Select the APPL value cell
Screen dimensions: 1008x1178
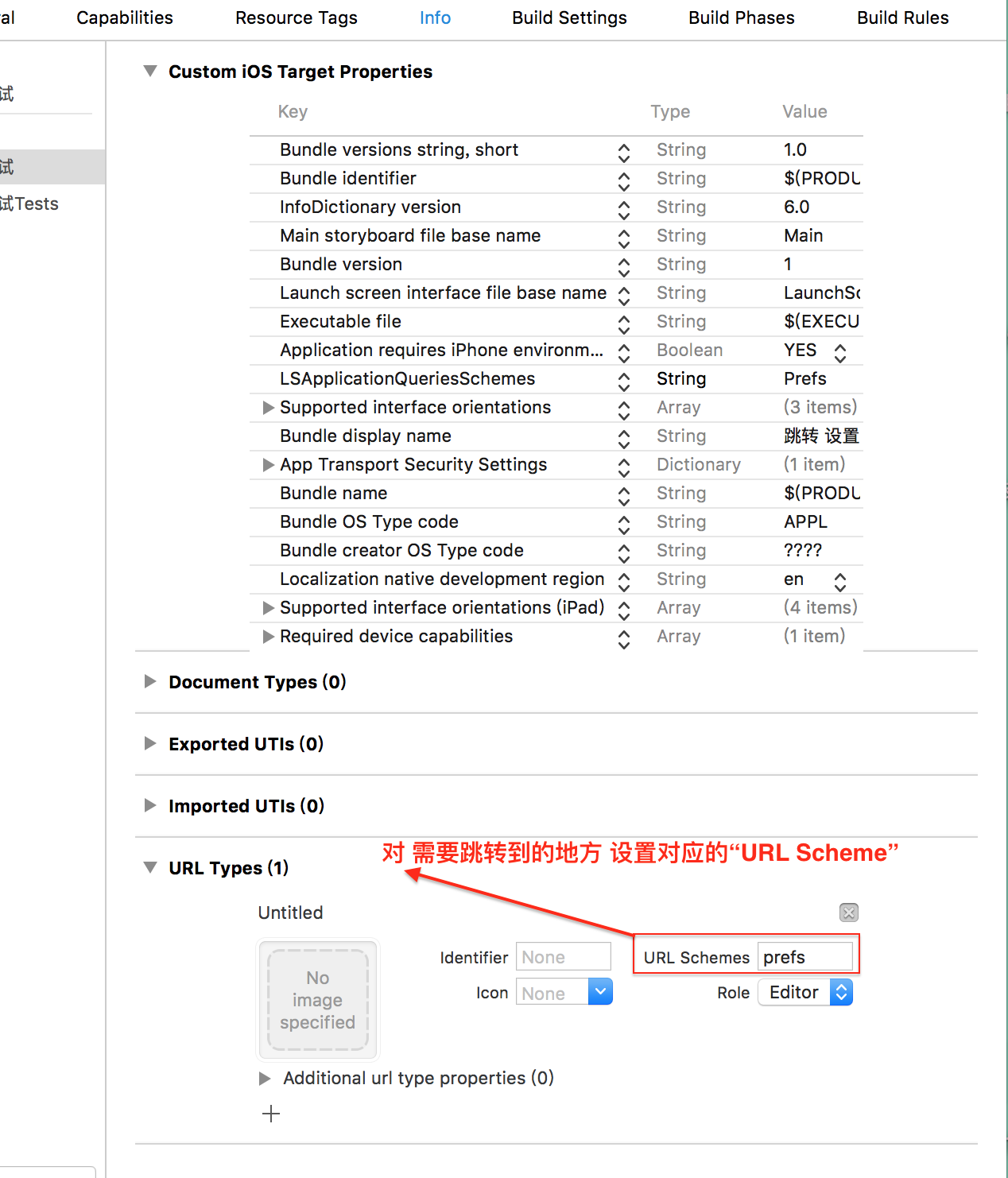pos(805,521)
